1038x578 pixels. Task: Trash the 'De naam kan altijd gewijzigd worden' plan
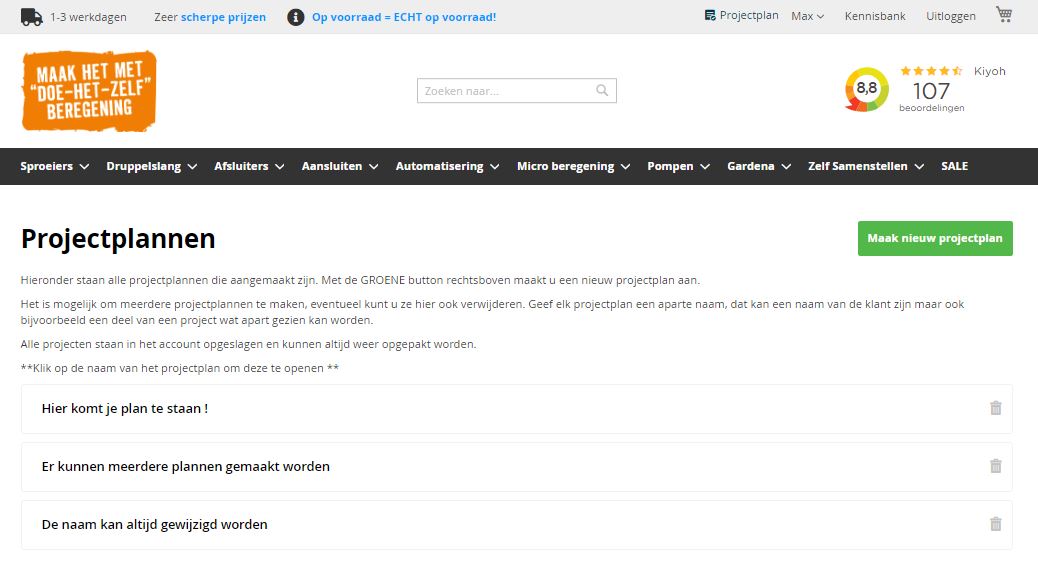pyautogui.click(x=995, y=524)
